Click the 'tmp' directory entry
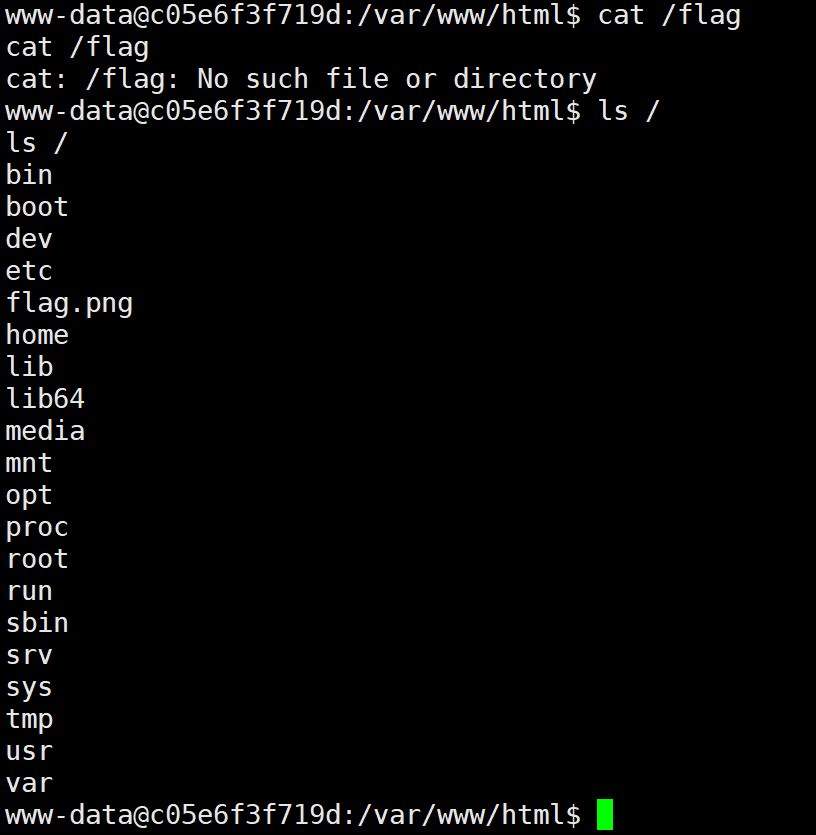The image size is (816, 835). tap(29, 720)
